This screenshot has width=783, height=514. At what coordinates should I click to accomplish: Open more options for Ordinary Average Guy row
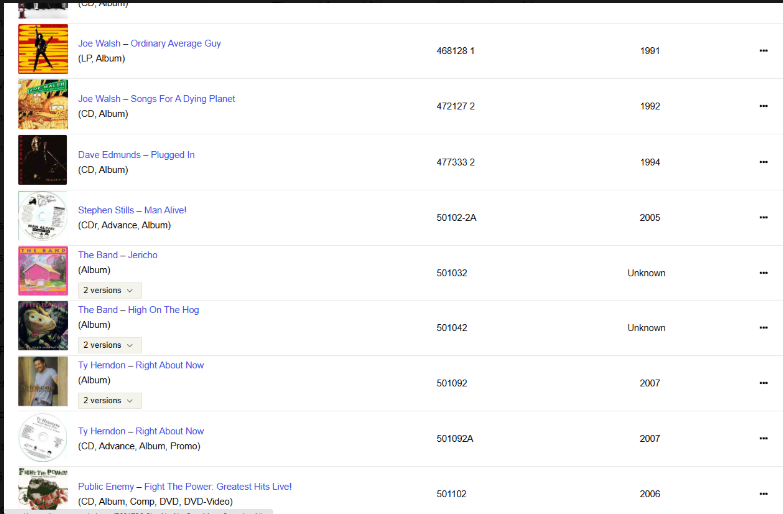click(763, 50)
